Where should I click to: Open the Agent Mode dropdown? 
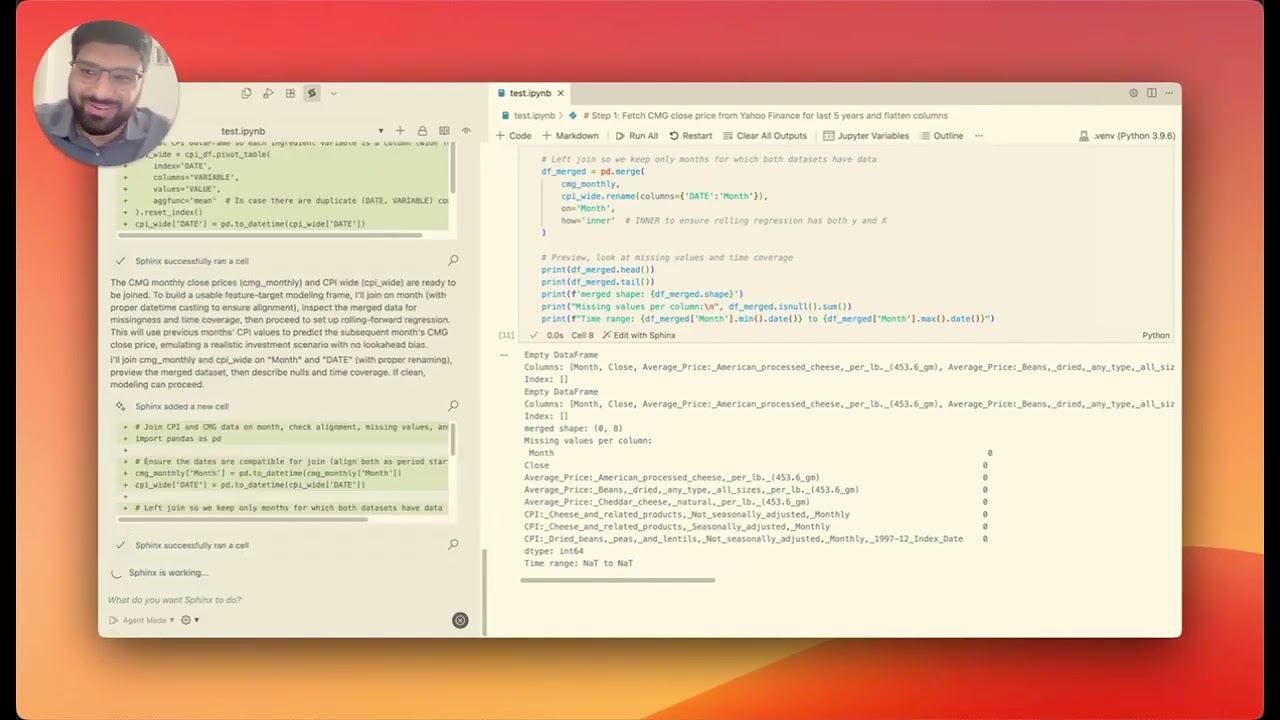coord(148,620)
